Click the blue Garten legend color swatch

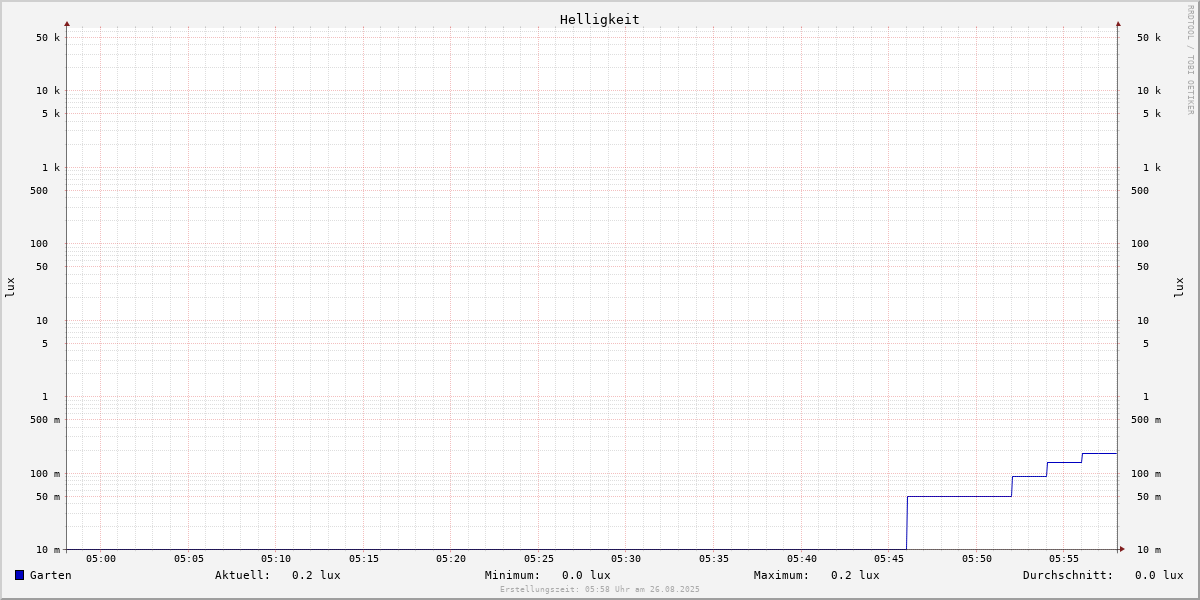[x=19, y=575]
